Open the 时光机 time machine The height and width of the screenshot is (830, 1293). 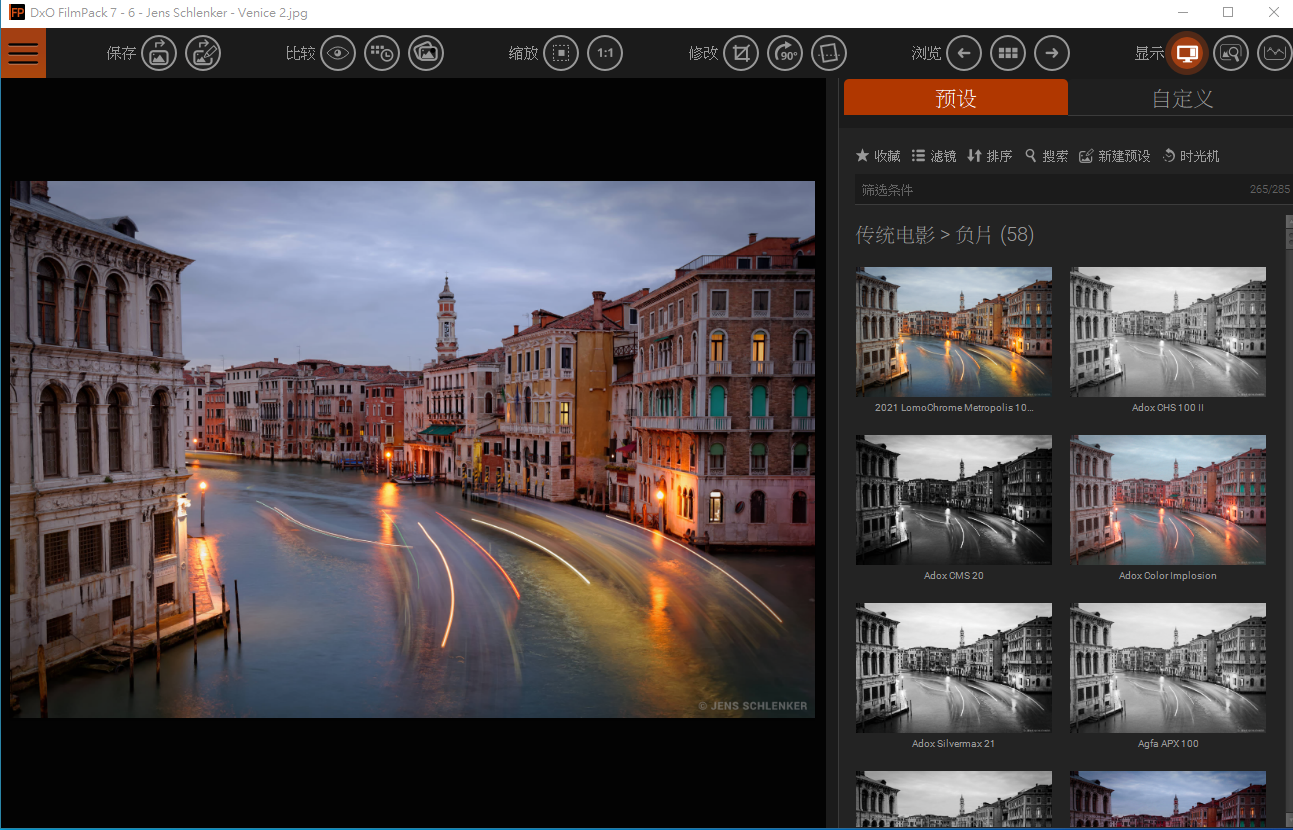1191,156
